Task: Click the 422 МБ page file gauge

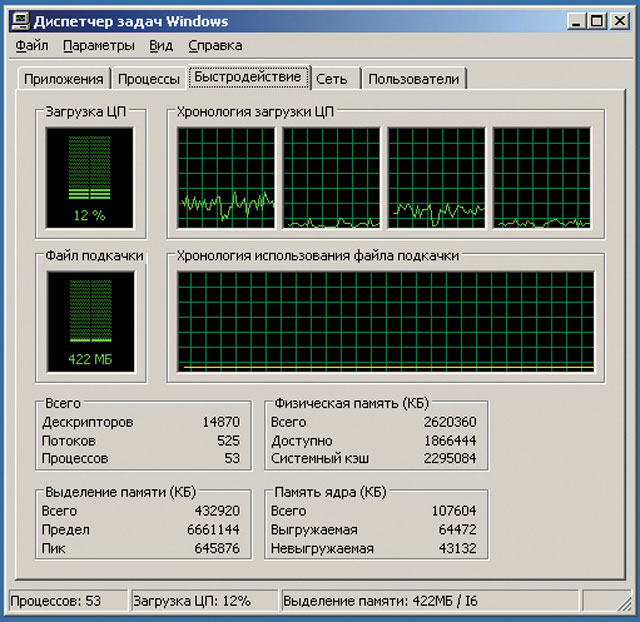Action: coord(90,322)
